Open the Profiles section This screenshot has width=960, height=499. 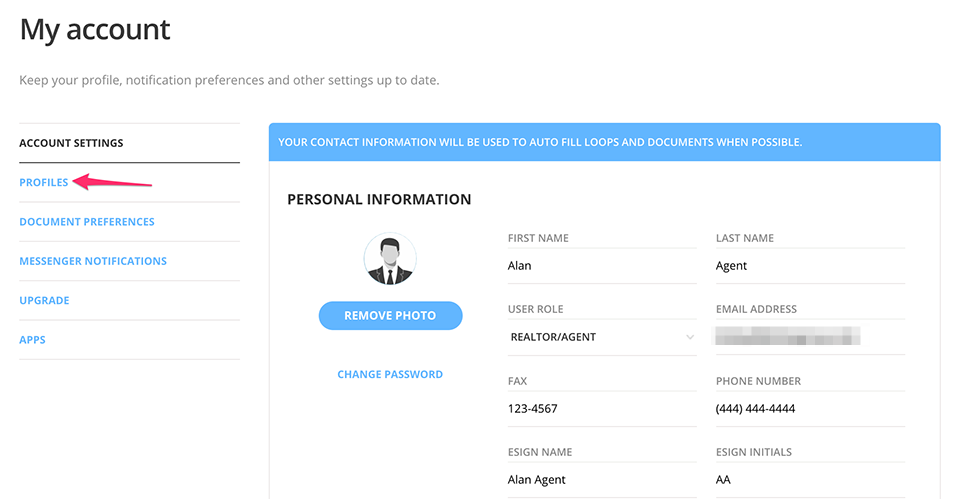pyautogui.click(x=44, y=183)
